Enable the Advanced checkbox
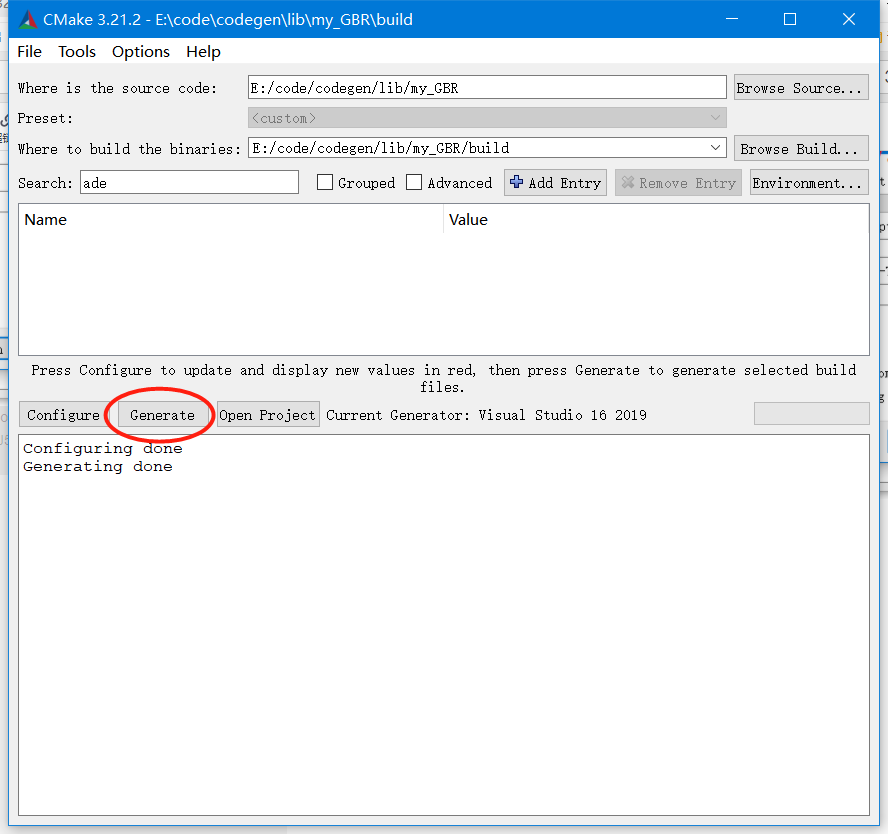 [414, 182]
